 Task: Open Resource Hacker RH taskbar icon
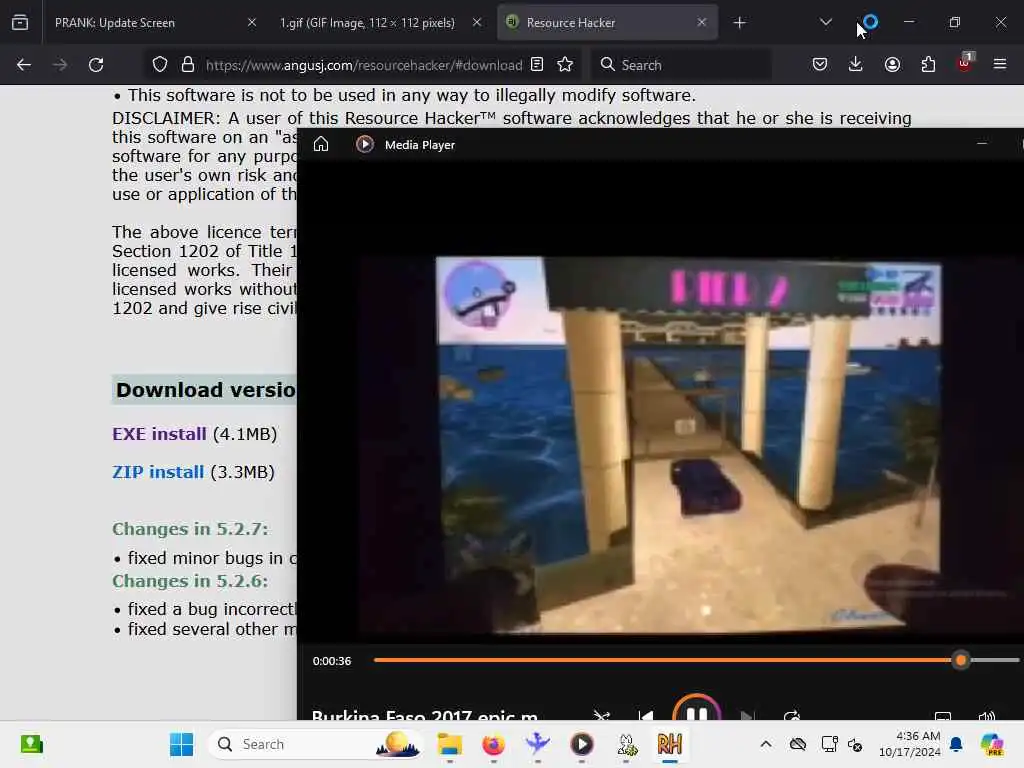[x=669, y=744]
